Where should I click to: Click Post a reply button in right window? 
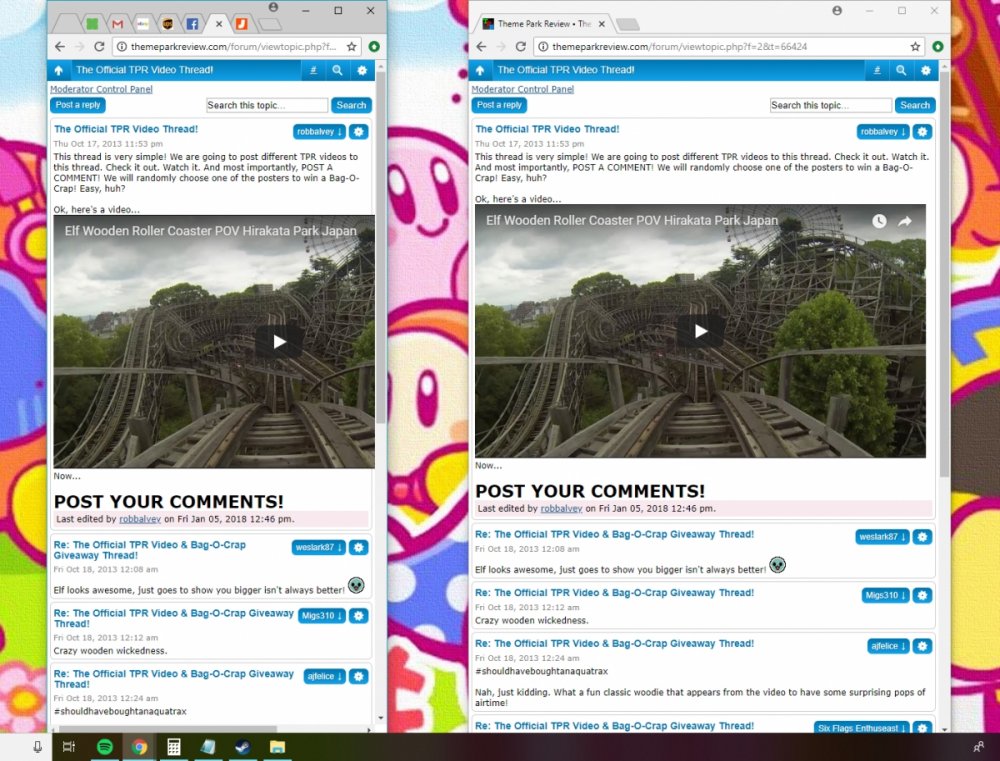499,105
